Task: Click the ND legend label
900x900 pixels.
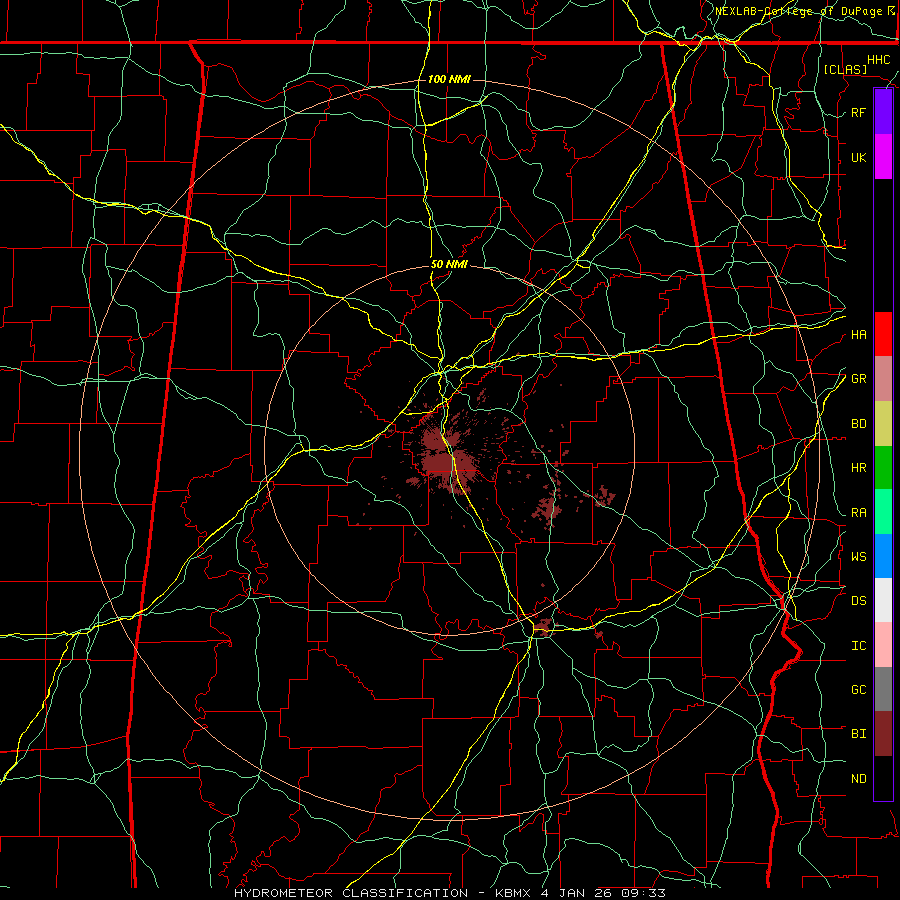Action: coord(858,779)
